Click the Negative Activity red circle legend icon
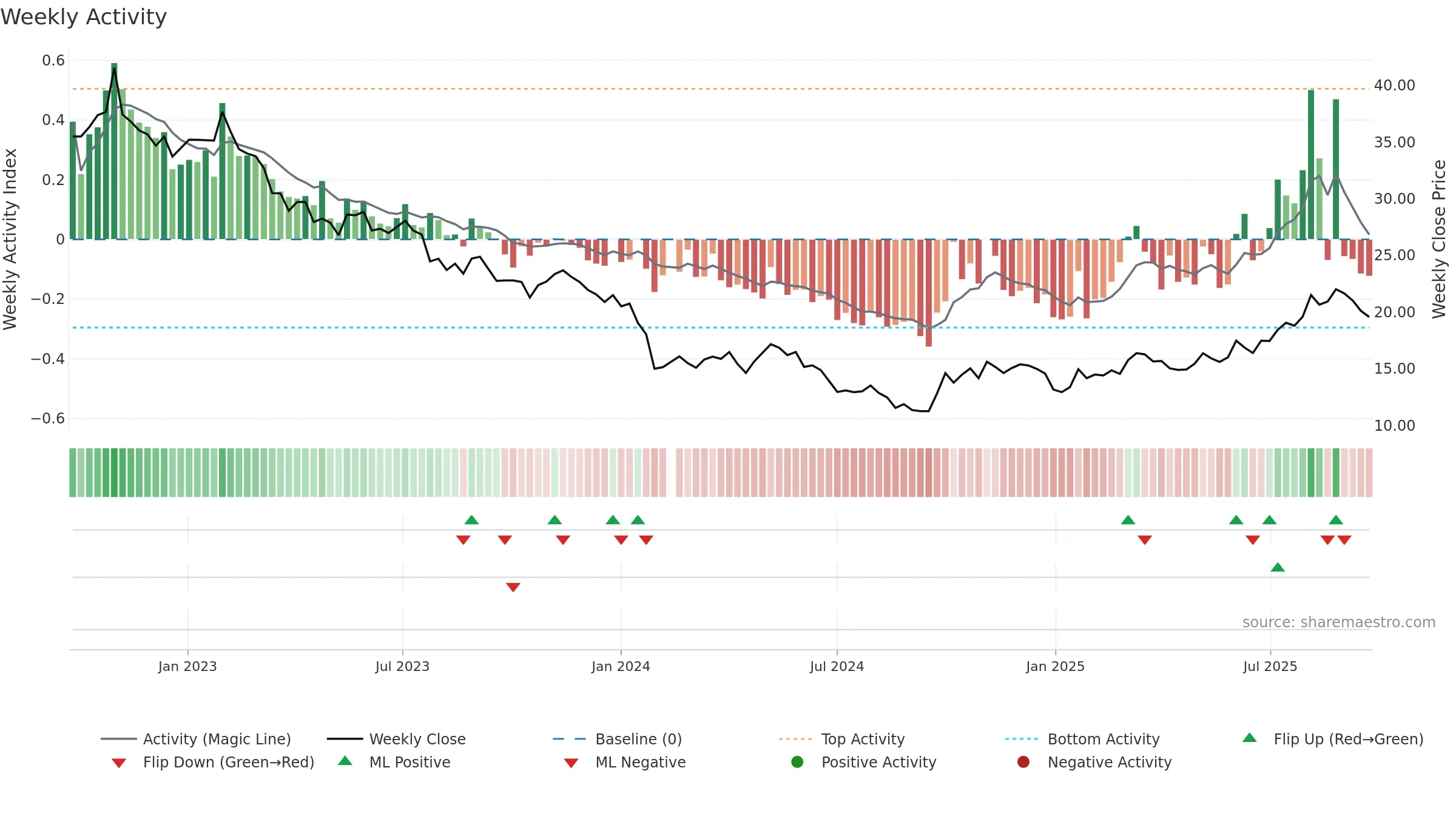This screenshot has height=819, width=1456. (1023, 762)
